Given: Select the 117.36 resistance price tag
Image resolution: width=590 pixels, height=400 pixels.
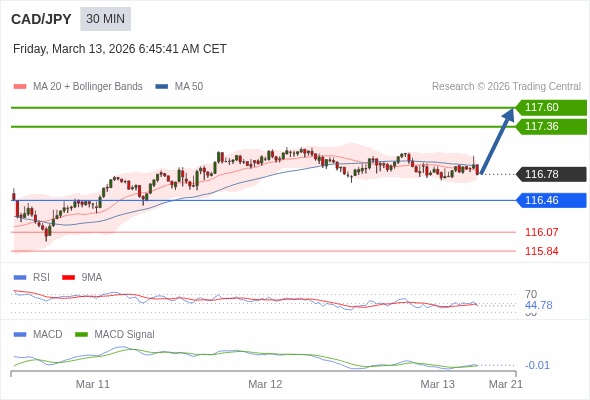Looking at the screenshot, I should [x=551, y=126].
